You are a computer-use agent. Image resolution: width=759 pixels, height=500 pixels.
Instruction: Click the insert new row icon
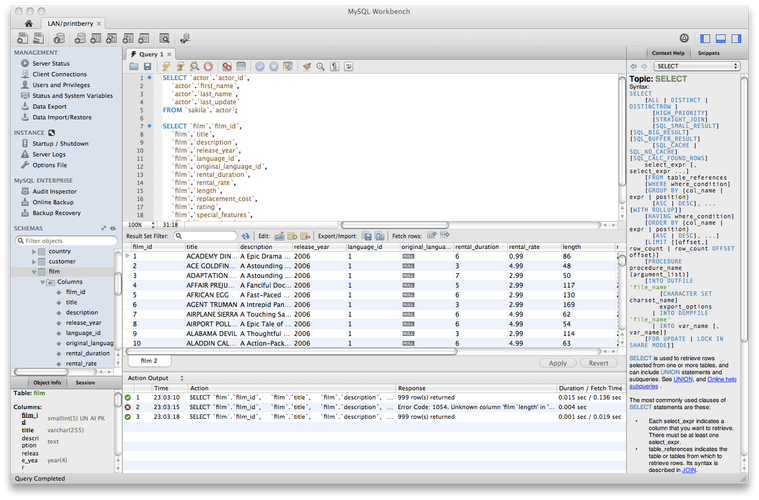pyautogui.click(x=292, y=236)
